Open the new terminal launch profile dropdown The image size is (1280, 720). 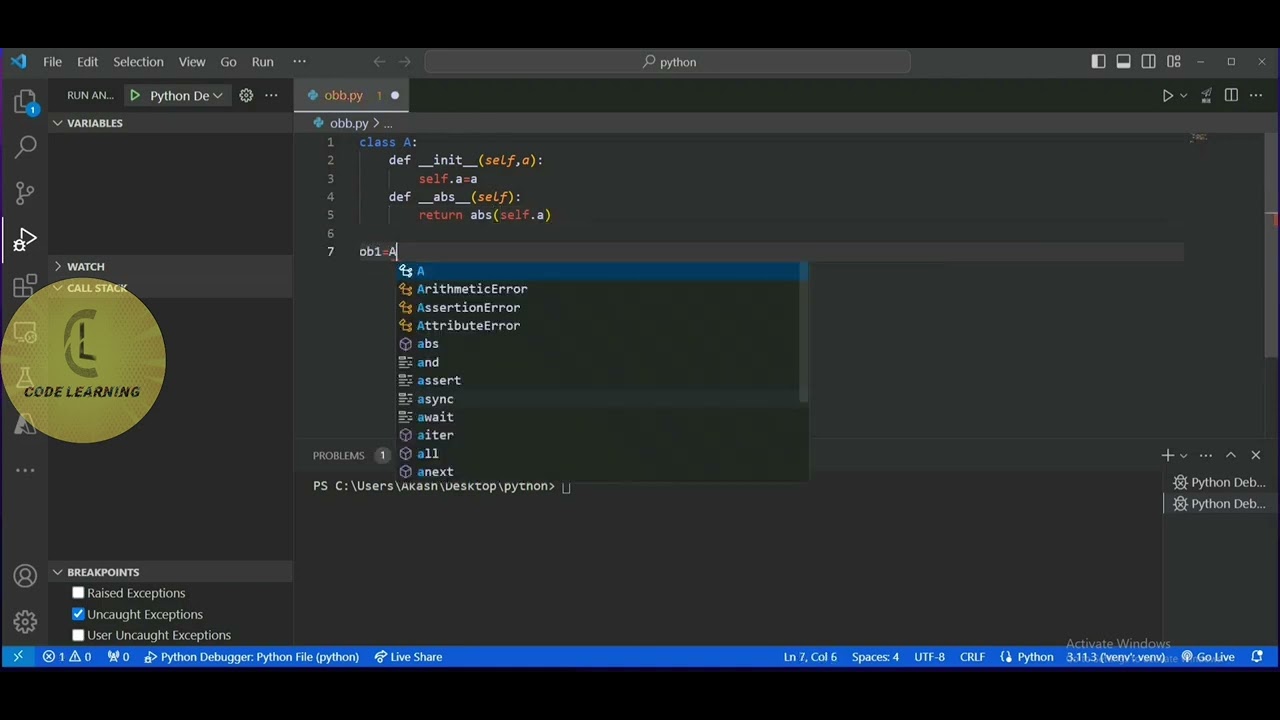pyautogui.click(x=1184, y=455)
